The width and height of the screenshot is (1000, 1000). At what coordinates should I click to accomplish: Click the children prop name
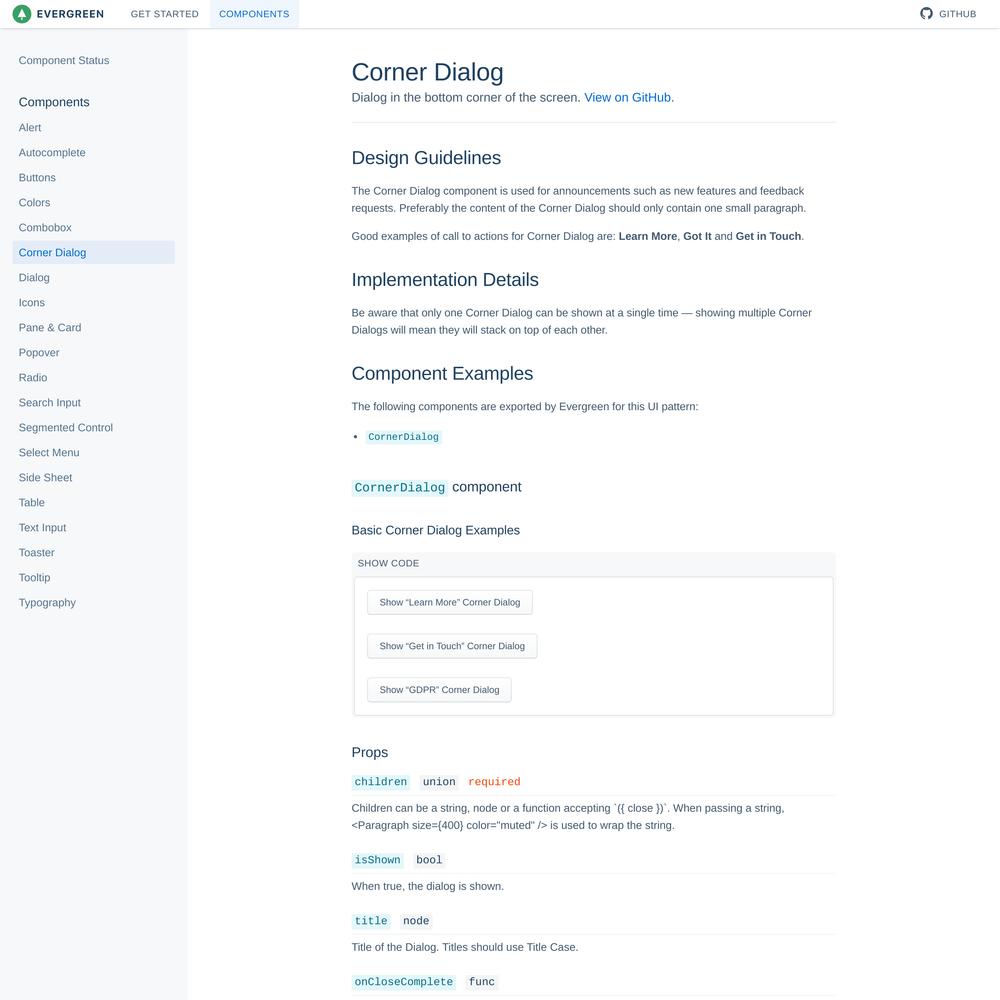tap(381, 782)
